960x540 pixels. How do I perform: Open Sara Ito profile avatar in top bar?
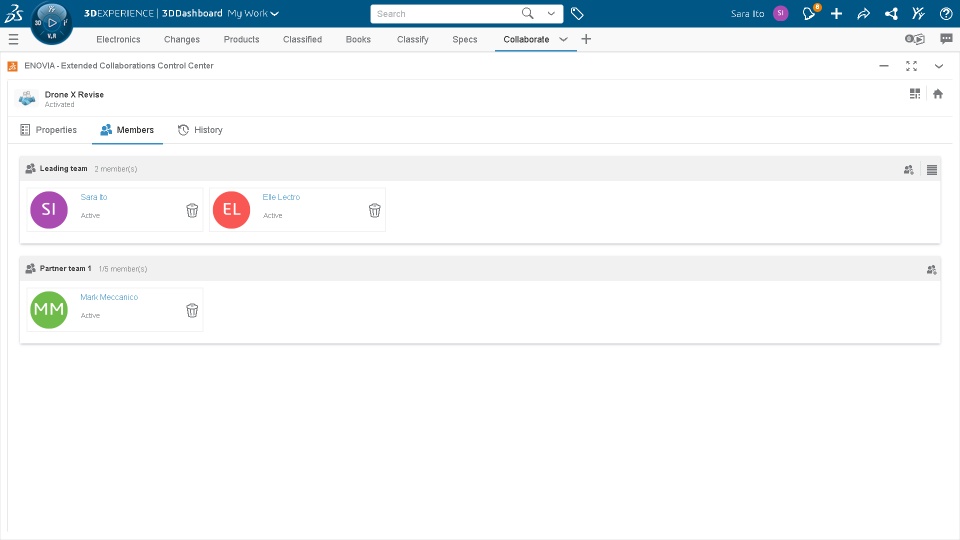click(x=781, y=13)
